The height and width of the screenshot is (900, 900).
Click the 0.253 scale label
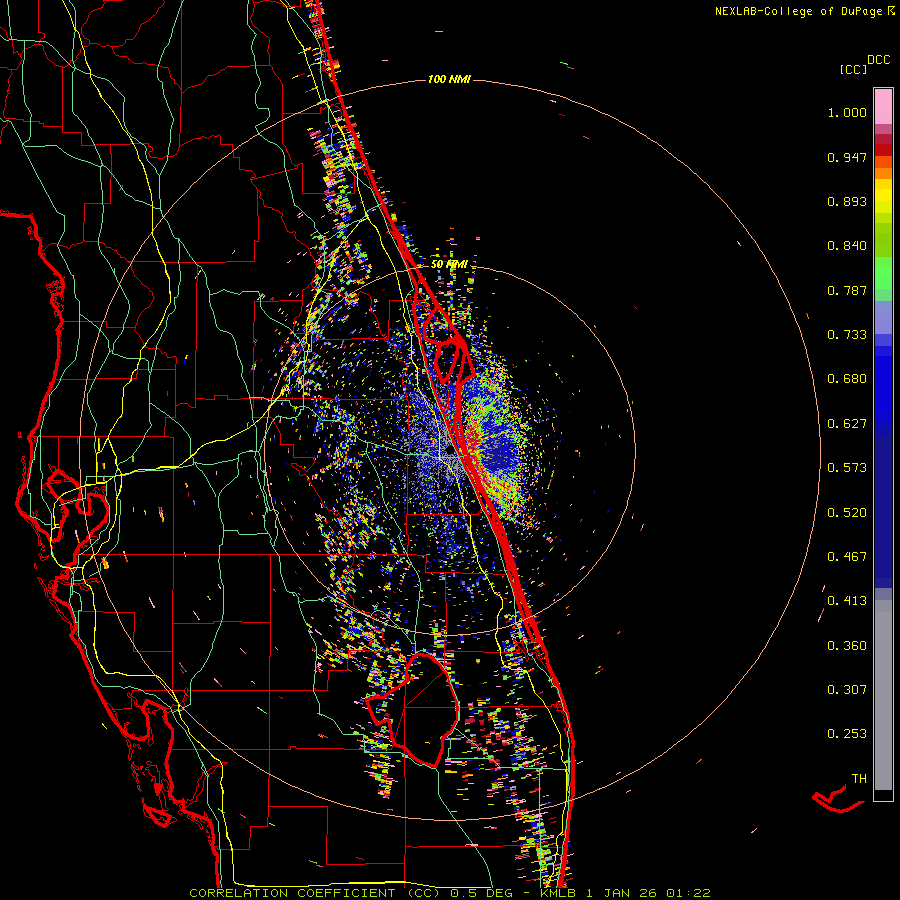pos(847,734)
